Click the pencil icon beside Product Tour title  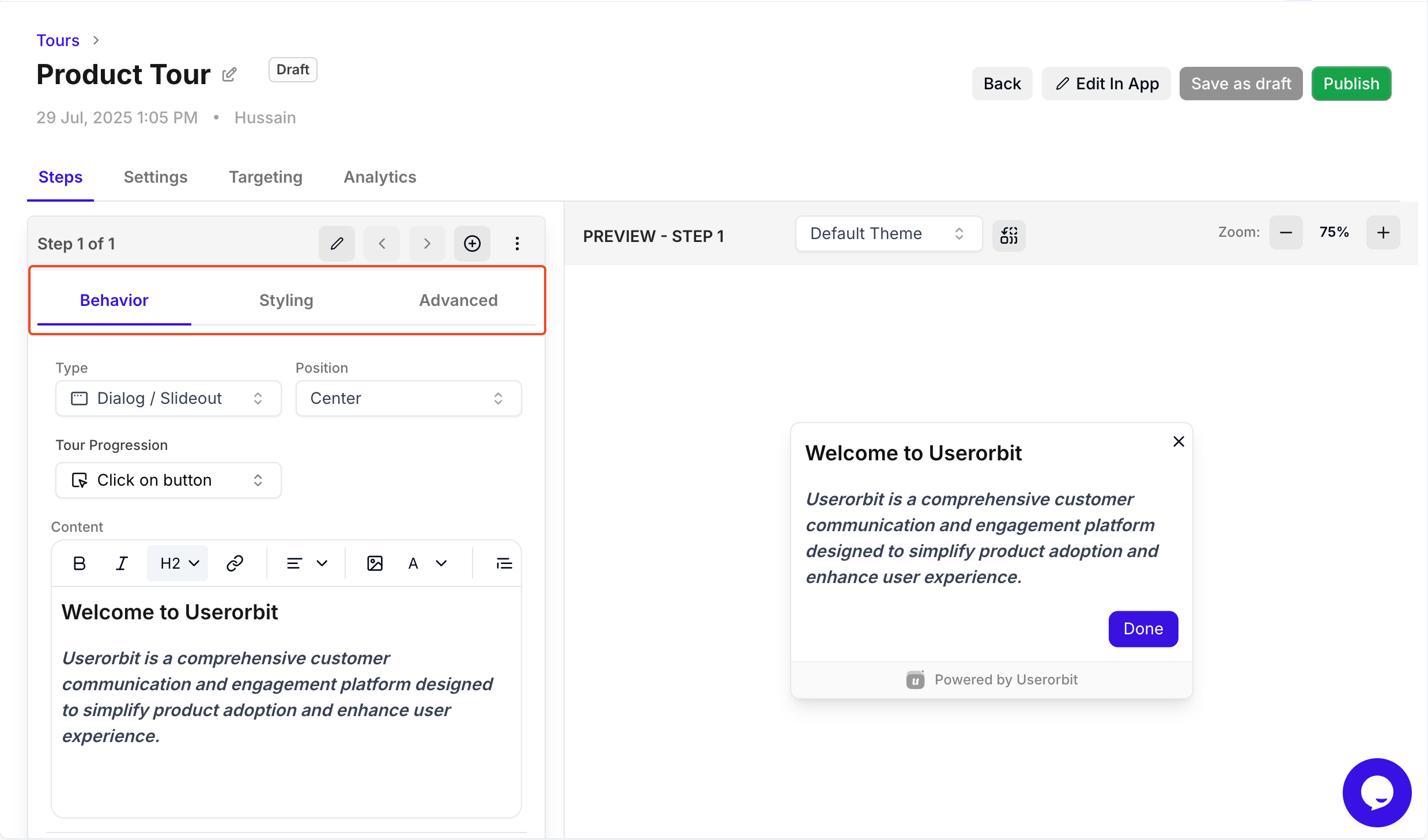(229, 75)
